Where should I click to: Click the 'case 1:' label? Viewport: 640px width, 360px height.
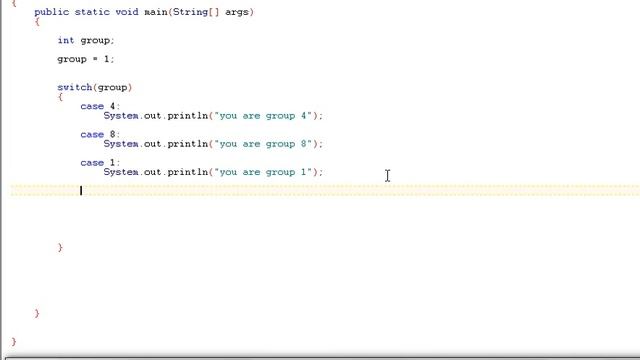point(100,162)
